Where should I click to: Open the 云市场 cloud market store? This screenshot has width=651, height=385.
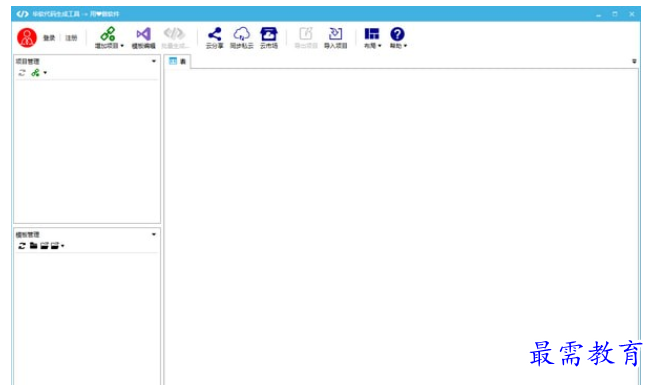pyautogui.click(x=269, y=37)
